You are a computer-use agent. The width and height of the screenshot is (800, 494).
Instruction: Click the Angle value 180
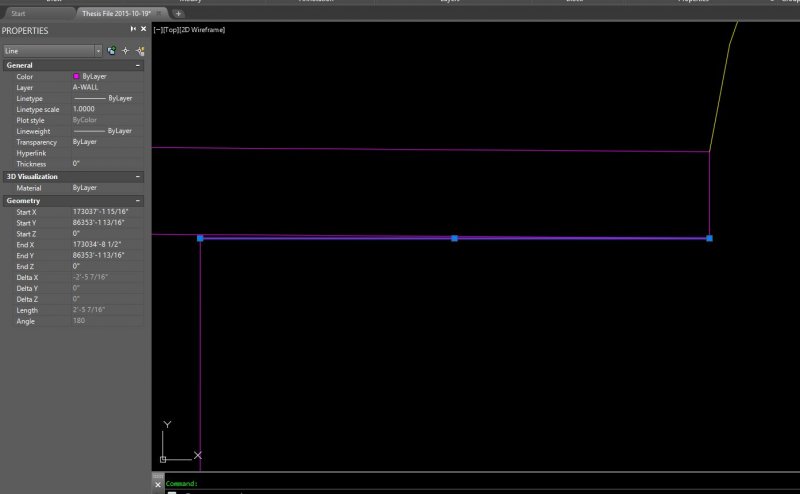108,321
